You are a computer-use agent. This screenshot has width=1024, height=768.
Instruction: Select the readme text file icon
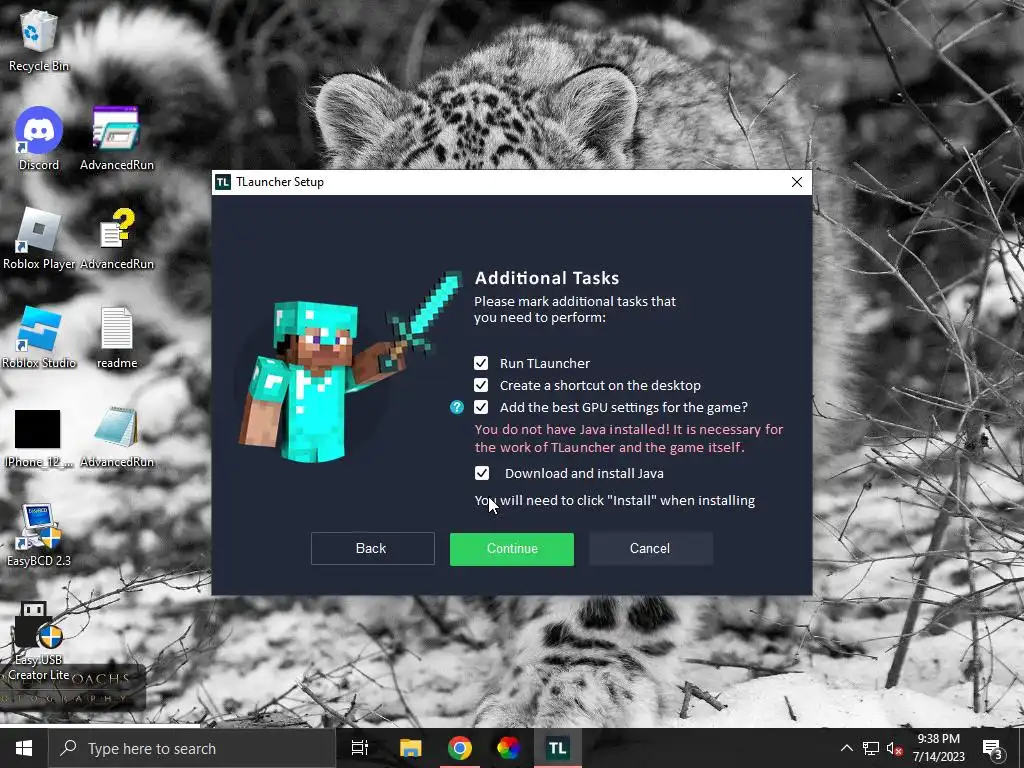(117, 338)
